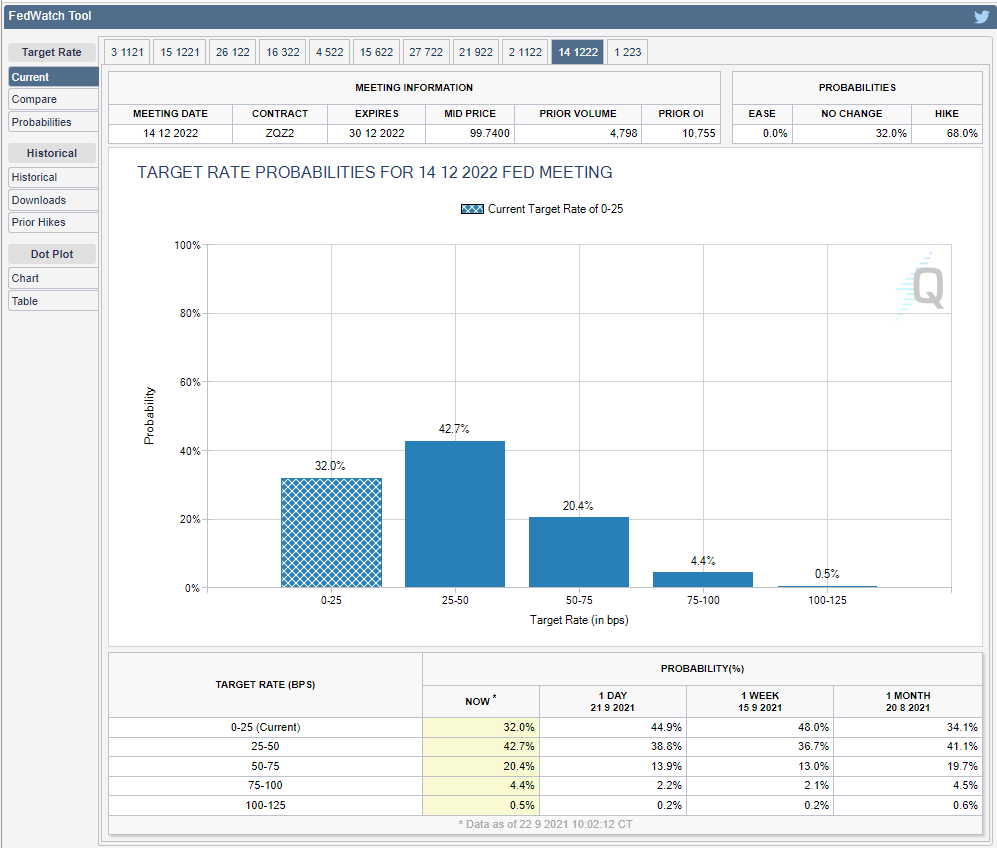Open the Downloads sidebar item
The height and width of the screenshot is (848, 997).
[x=53, y=200]
